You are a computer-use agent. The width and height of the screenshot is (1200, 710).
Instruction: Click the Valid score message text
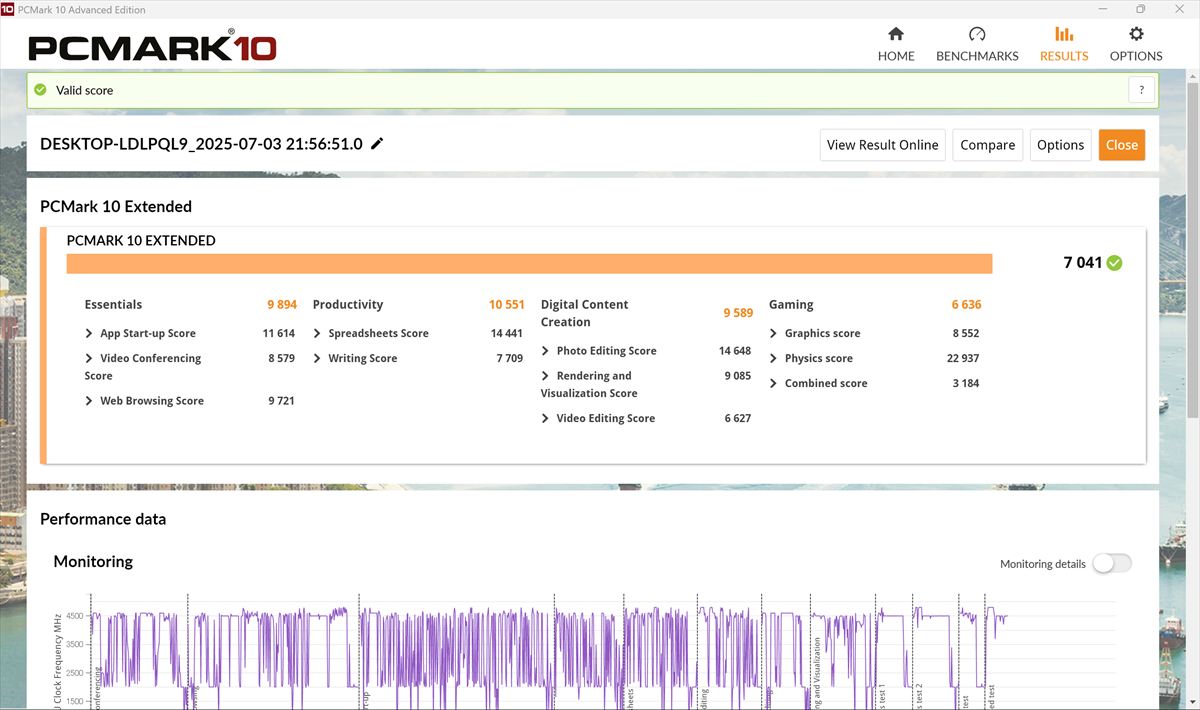click(85, 90)
